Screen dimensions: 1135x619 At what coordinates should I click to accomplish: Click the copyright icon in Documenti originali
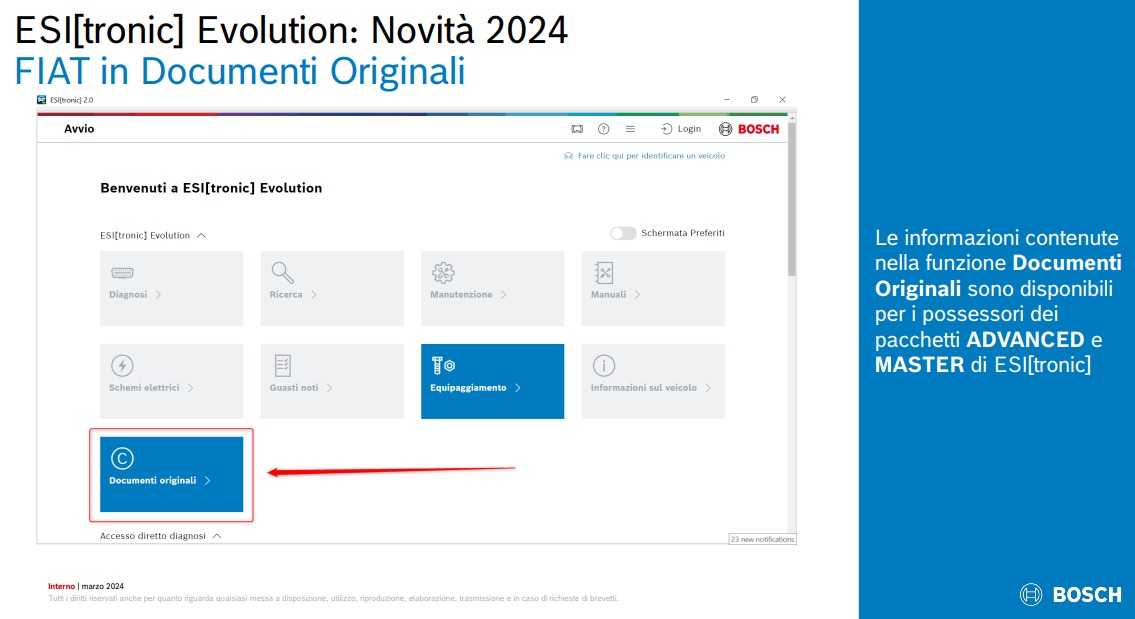[x=122, y=458]
